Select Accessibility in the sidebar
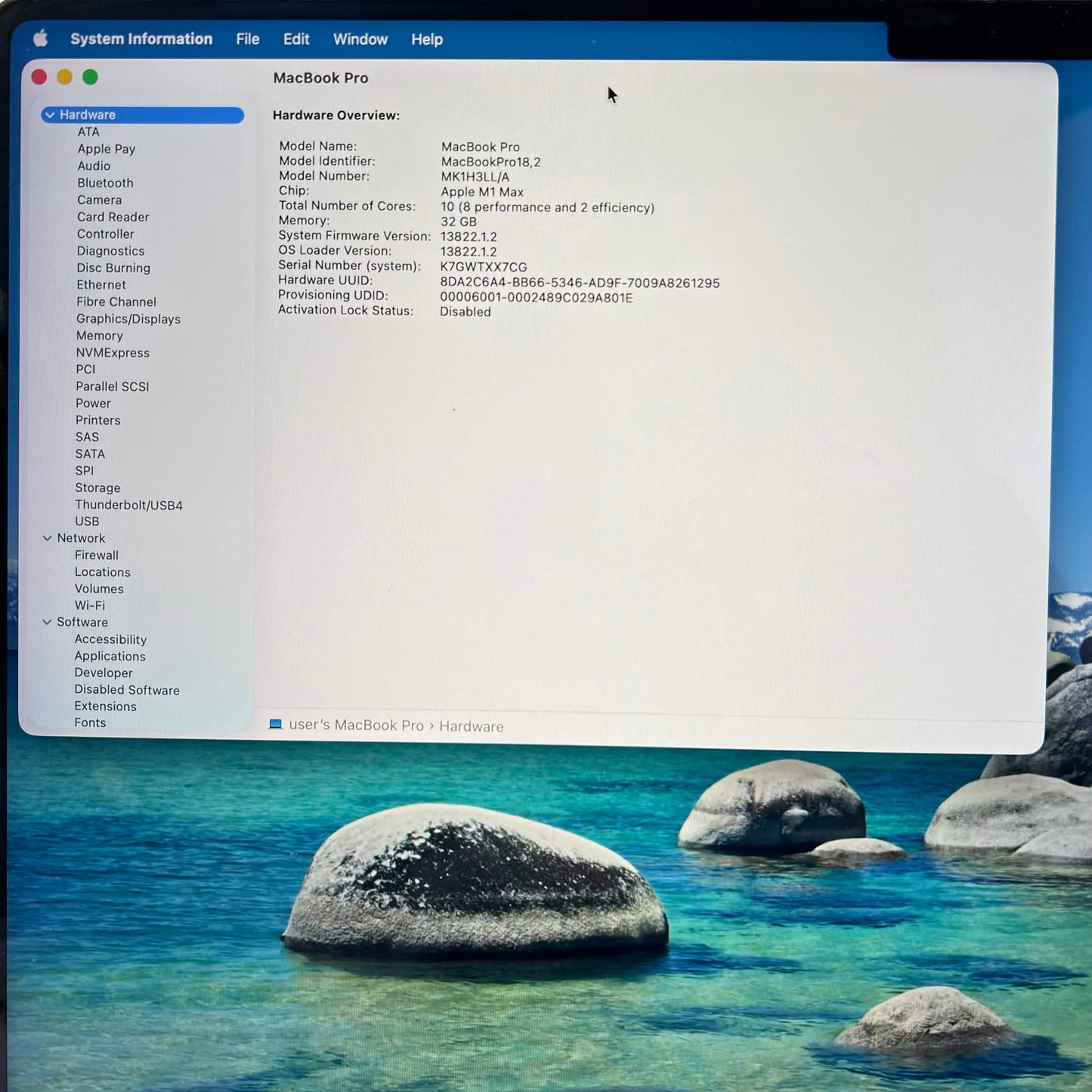This screenshot has width=1092, height=1092. [110, 639]
